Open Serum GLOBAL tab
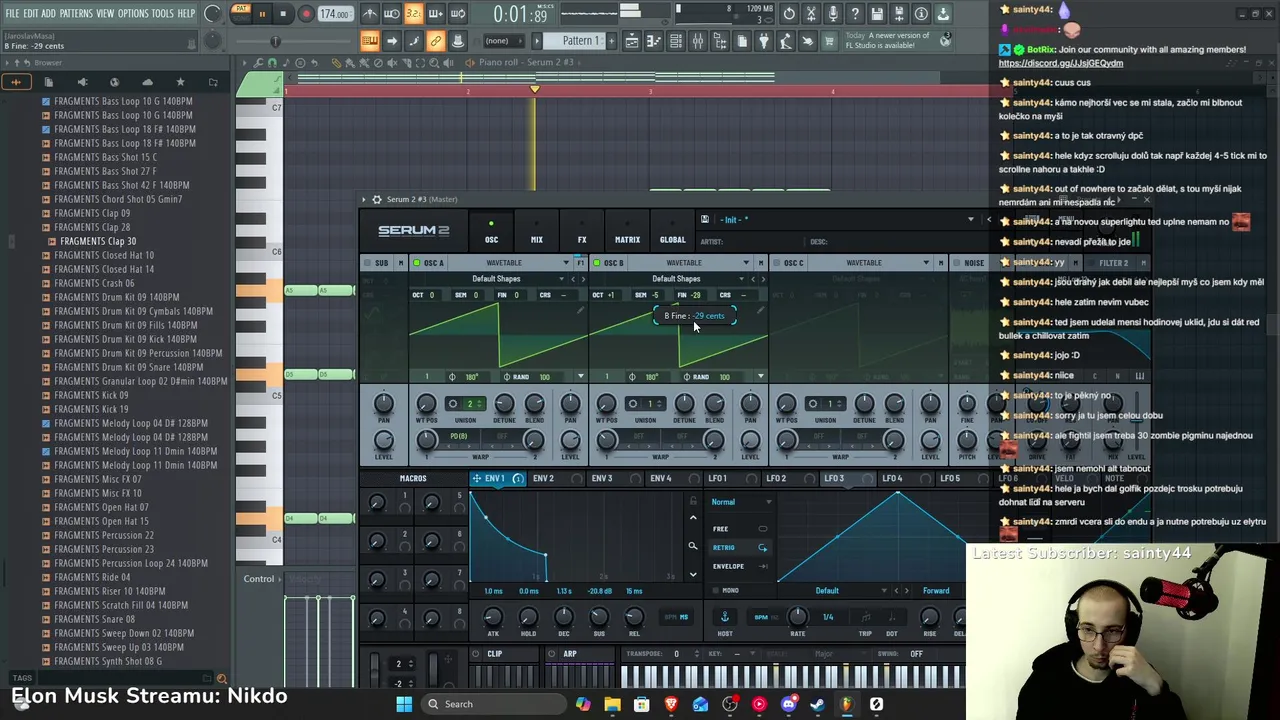1280x720 pixels. (673, 233)
